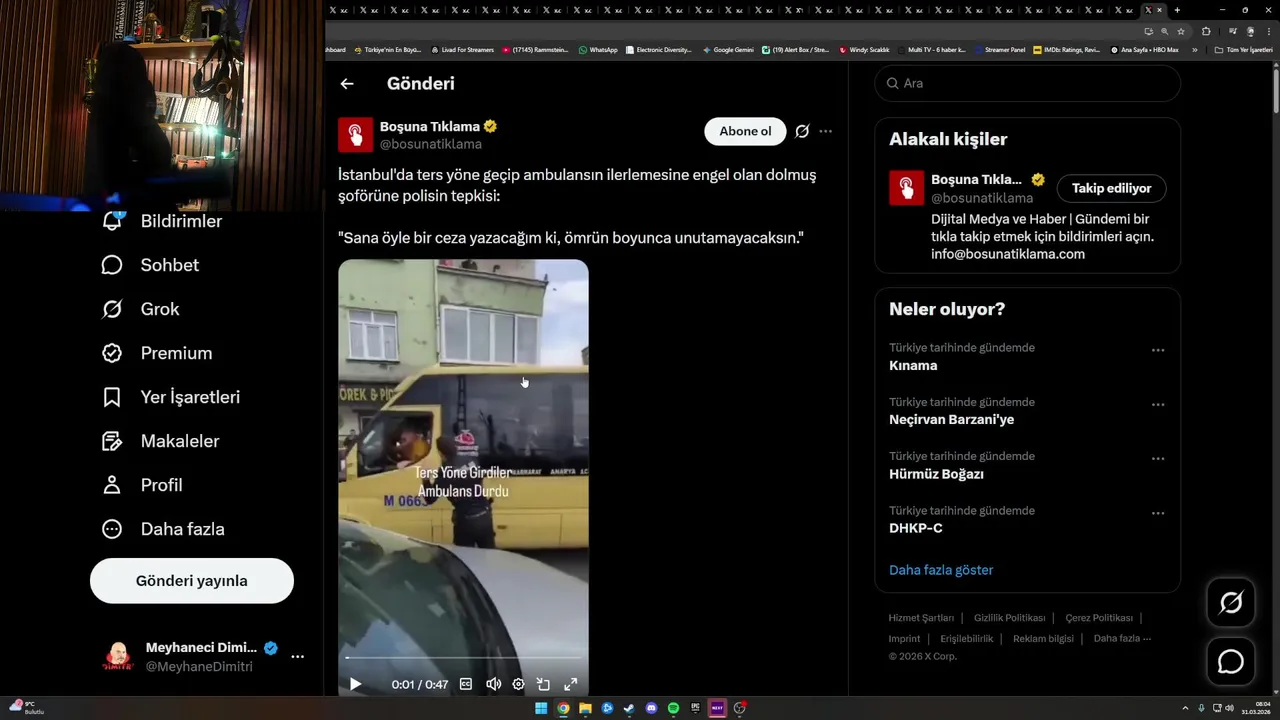The height and width of the screenshot is (720, 1280).
Task: Open Sohbet in the left sidebar
Action: (x=150, y=265)
